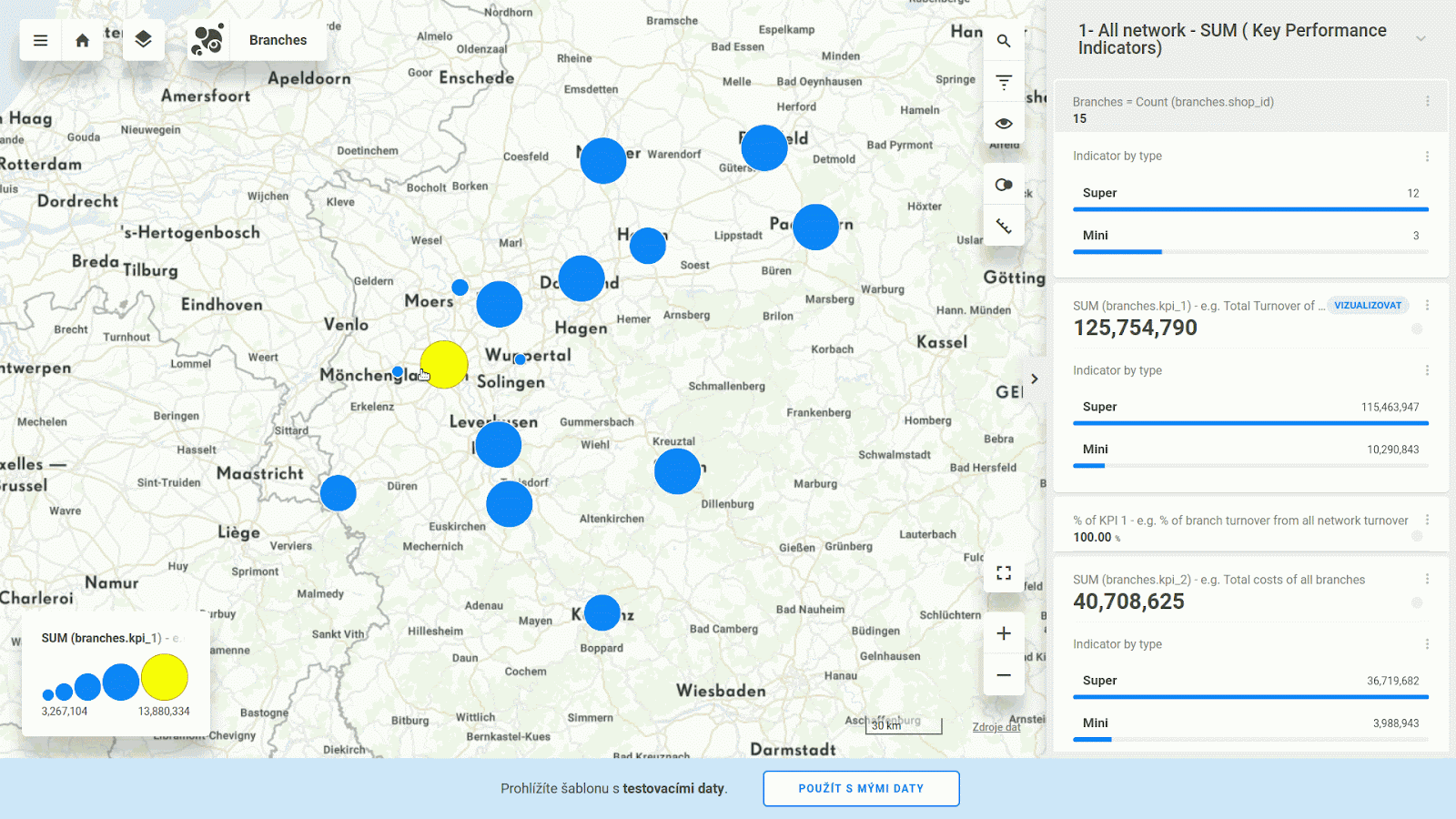Zoom in with the plus button
This screenshot has height=819, width=1456.
(1004, 633)
